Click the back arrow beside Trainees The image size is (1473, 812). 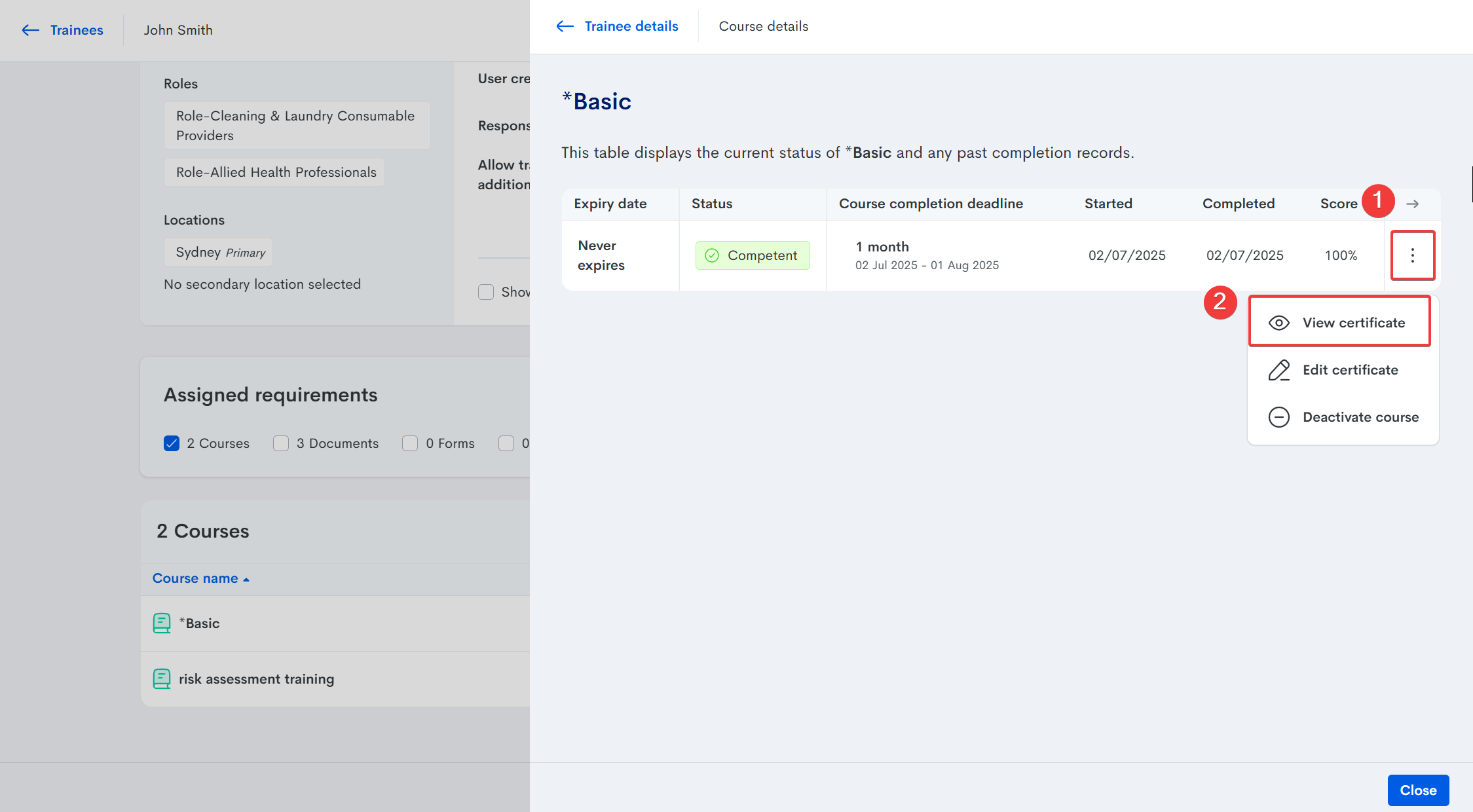(x=30, y=30)
